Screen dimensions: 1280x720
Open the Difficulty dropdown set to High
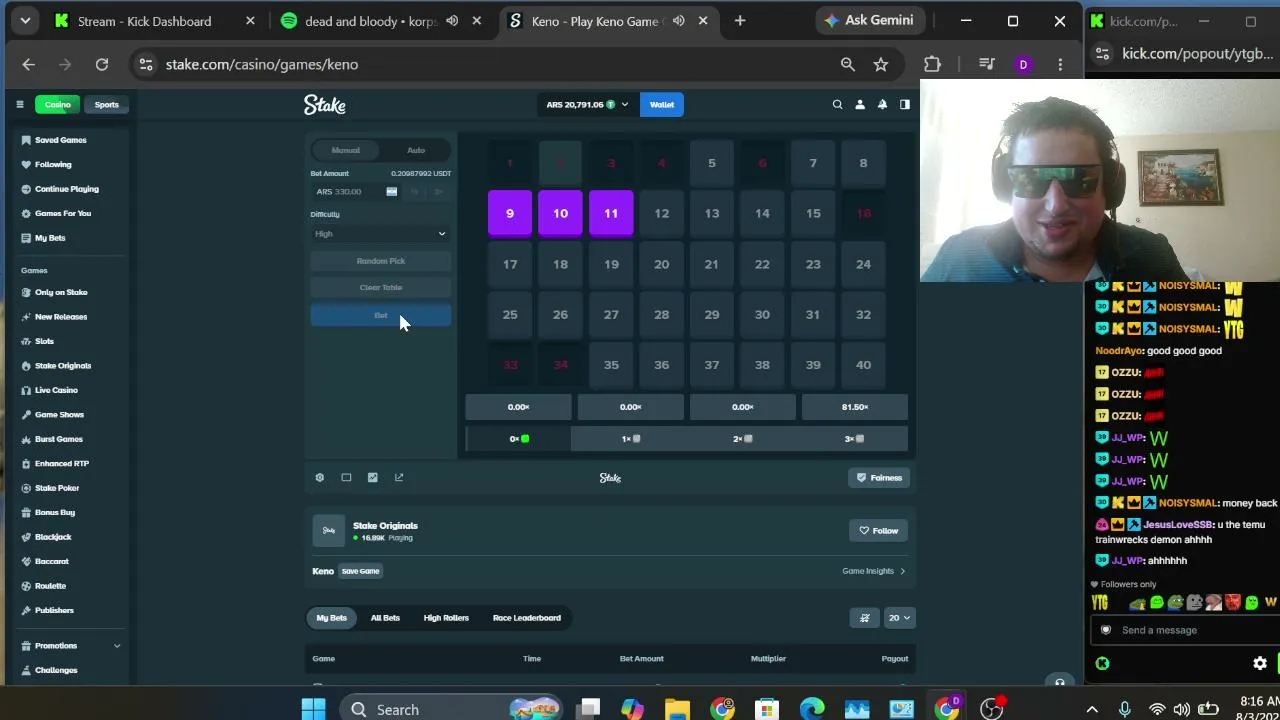click(381, 234)
